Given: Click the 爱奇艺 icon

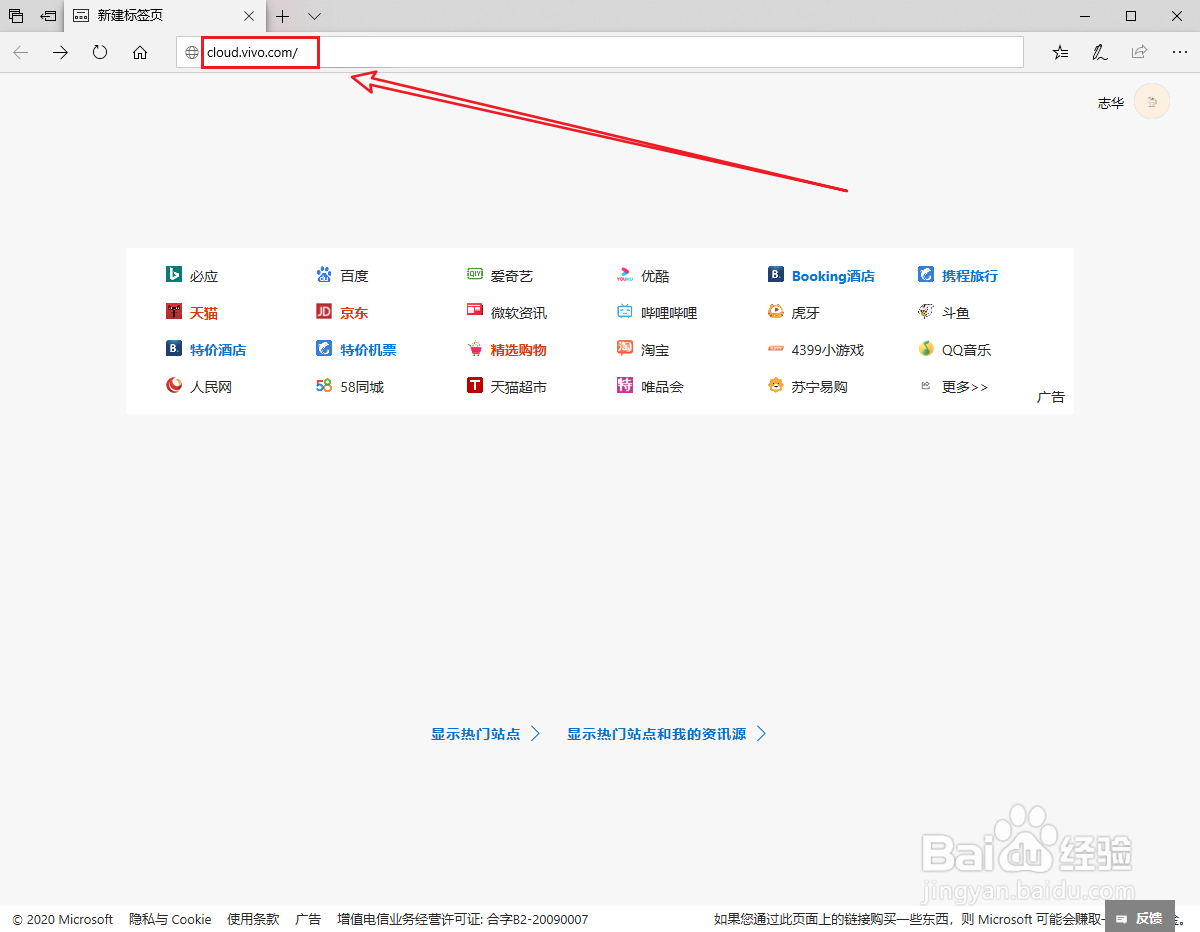Looking at the screenshot, I should pos(475,275).
